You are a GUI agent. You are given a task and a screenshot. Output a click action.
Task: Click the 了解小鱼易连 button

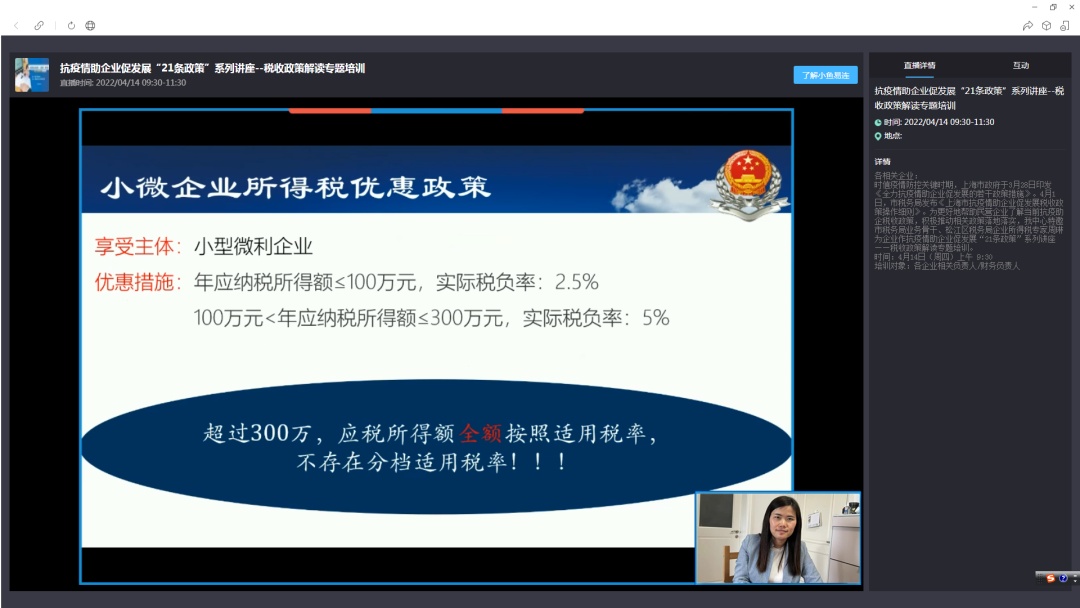(x=825, y=75)
